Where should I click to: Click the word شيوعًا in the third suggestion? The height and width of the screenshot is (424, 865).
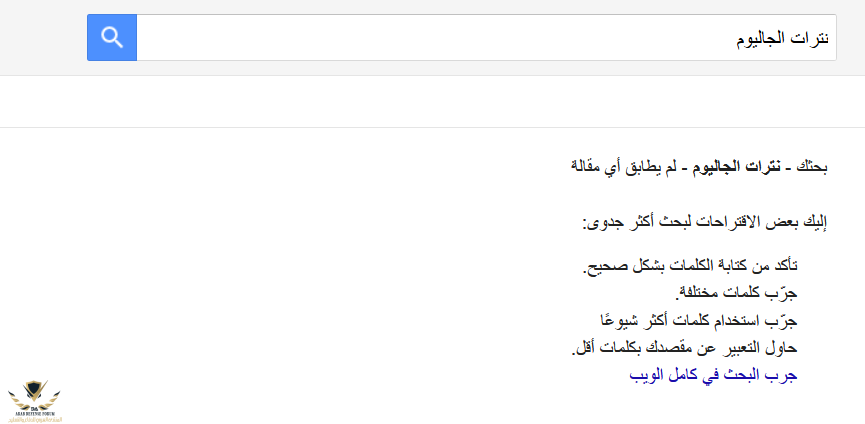[618, 320]
